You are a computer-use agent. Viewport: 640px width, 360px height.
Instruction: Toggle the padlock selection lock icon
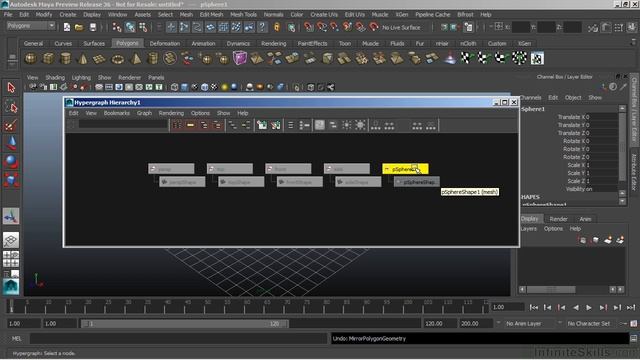277,27
